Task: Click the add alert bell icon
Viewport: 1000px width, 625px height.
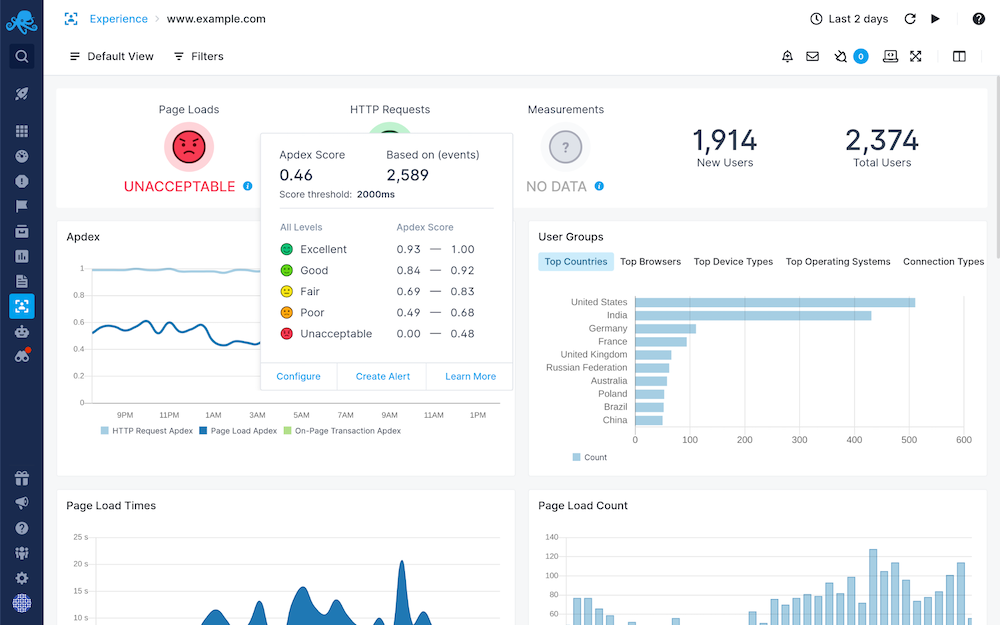Action: click(x=787, y=57)
